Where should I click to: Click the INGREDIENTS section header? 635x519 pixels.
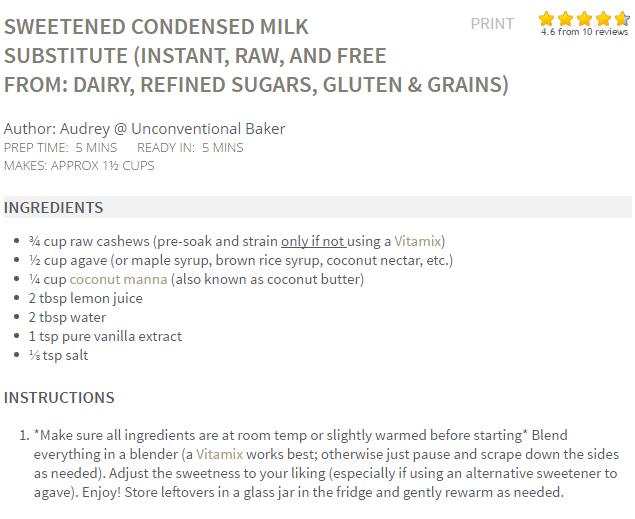pos(53,208)
